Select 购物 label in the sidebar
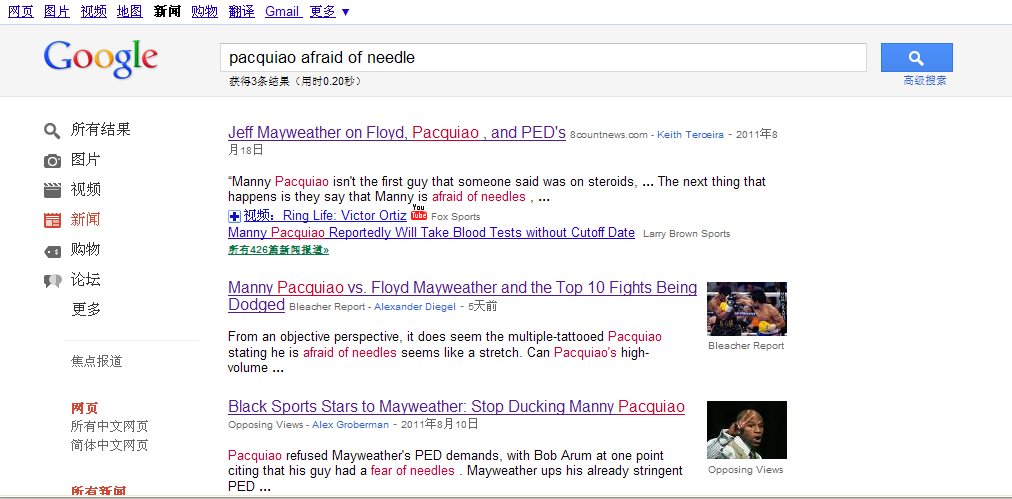This screenshot has height=499, width=1012. tap(86, 250)
